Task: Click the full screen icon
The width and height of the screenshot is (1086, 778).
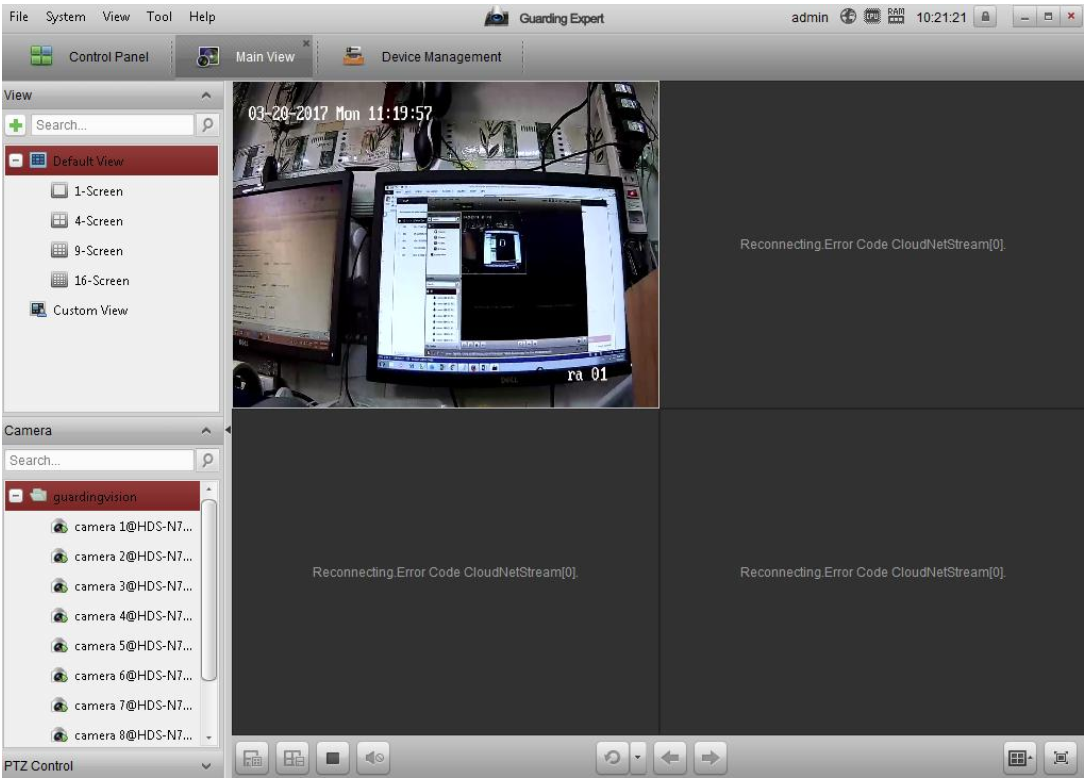Action: [1062, 758]
